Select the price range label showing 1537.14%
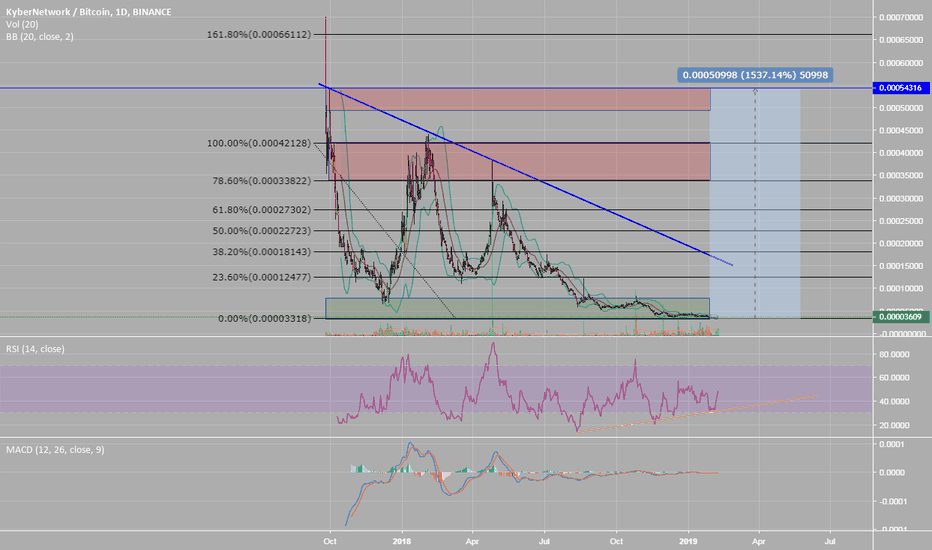 (x=755, y=75)
